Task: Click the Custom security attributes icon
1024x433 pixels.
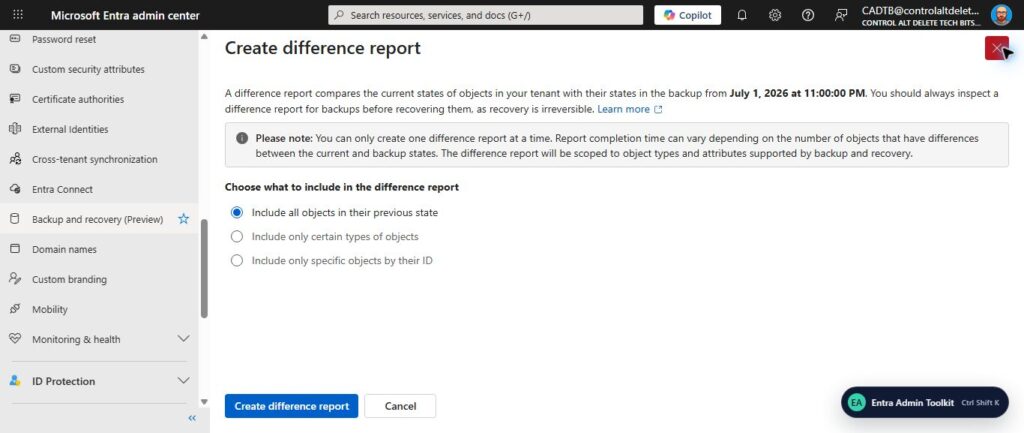Action: 15,69
